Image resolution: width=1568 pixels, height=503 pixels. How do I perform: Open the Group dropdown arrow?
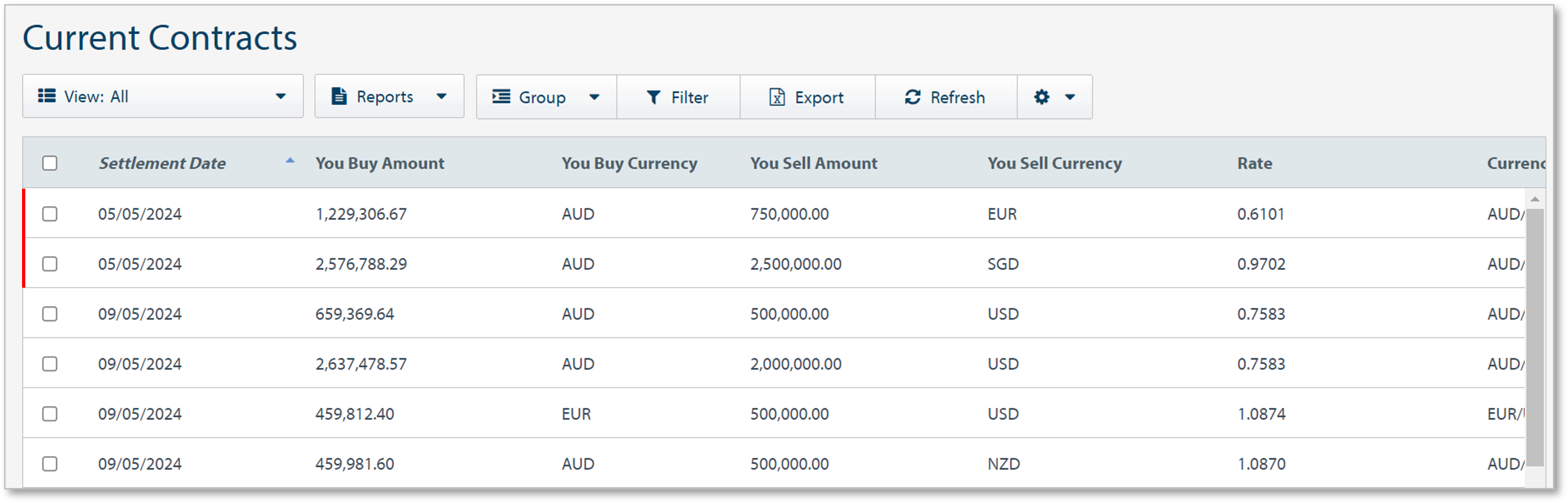tap(595, 97)
